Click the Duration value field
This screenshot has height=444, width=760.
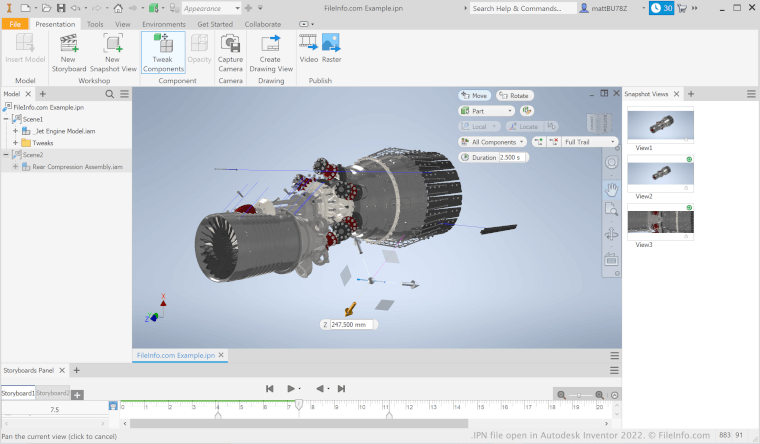click(x=513, y=158)
